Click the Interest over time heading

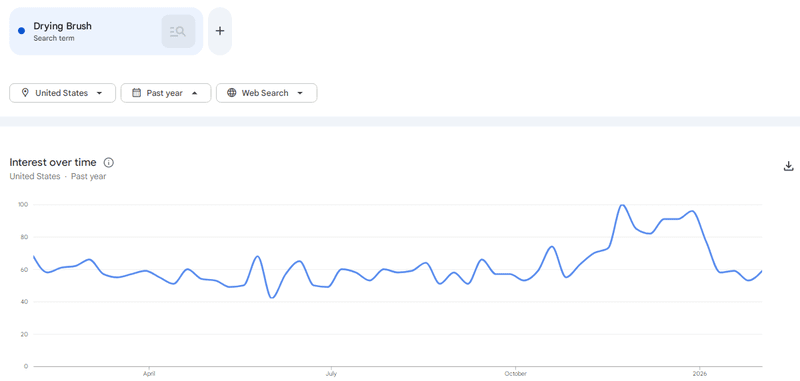(x=53, y=163)
